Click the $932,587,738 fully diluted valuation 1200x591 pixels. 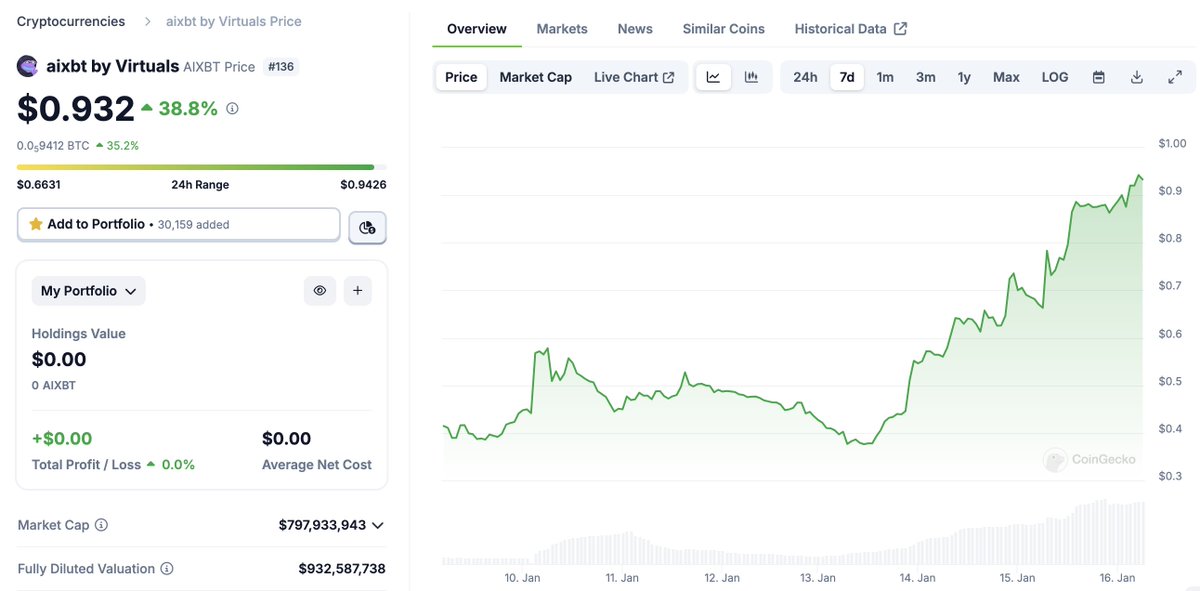point(342,569)
